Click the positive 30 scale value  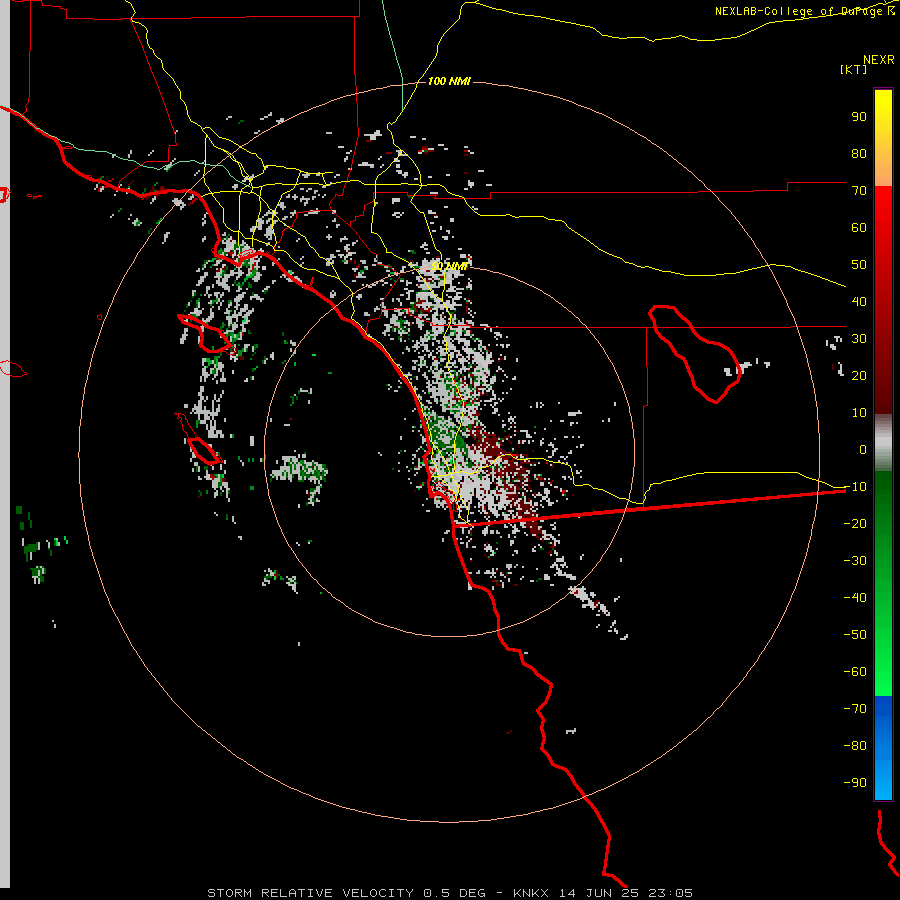click(859, 339)
